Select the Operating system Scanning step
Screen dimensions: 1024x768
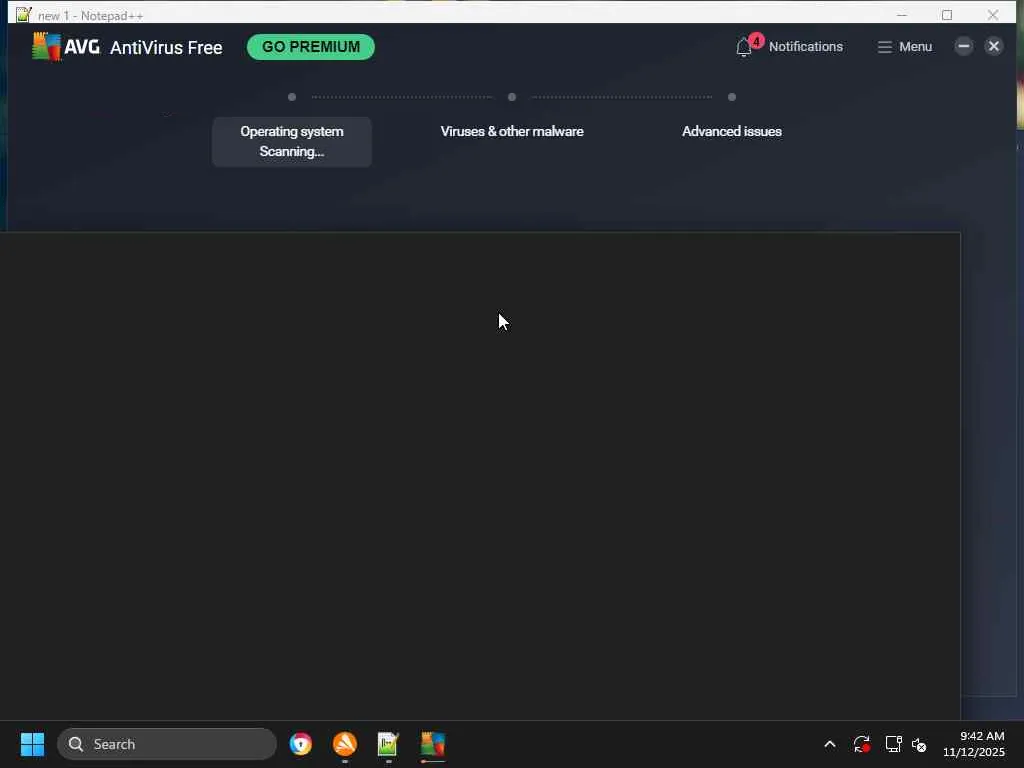[x=292, y=142]
